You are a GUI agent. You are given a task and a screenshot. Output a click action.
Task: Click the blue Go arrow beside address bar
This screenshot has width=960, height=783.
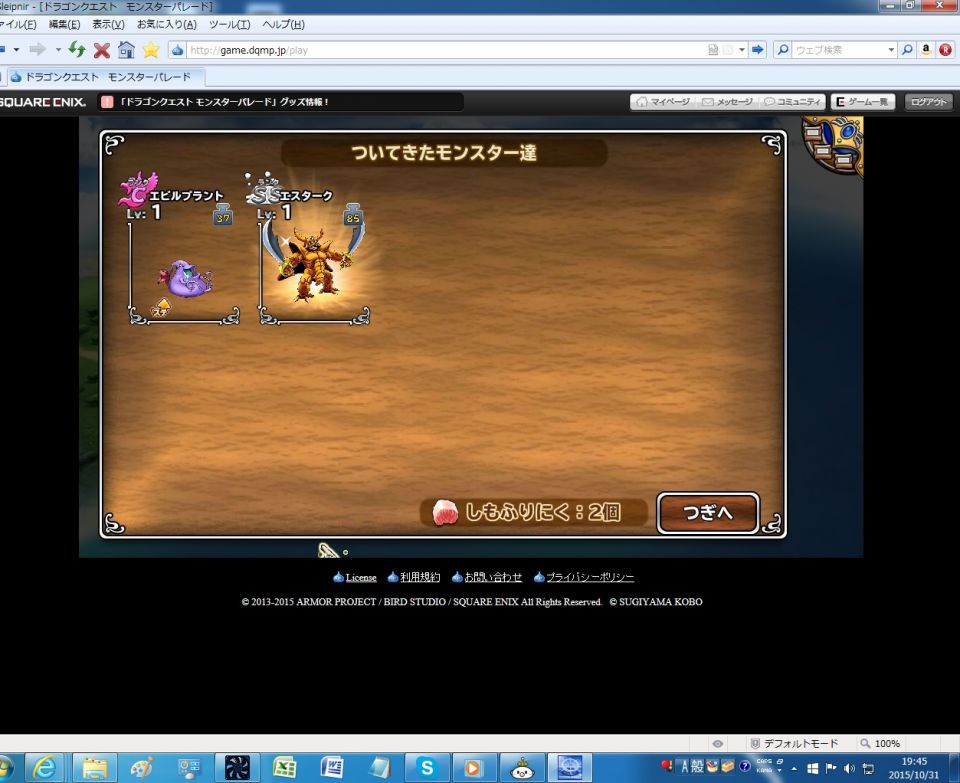758,50
